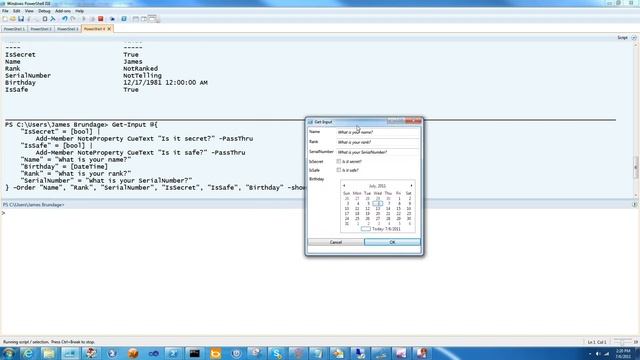This screenshot has width=640, height=360.
Task: Show script pane right layout icon
Action: (144, 19)
